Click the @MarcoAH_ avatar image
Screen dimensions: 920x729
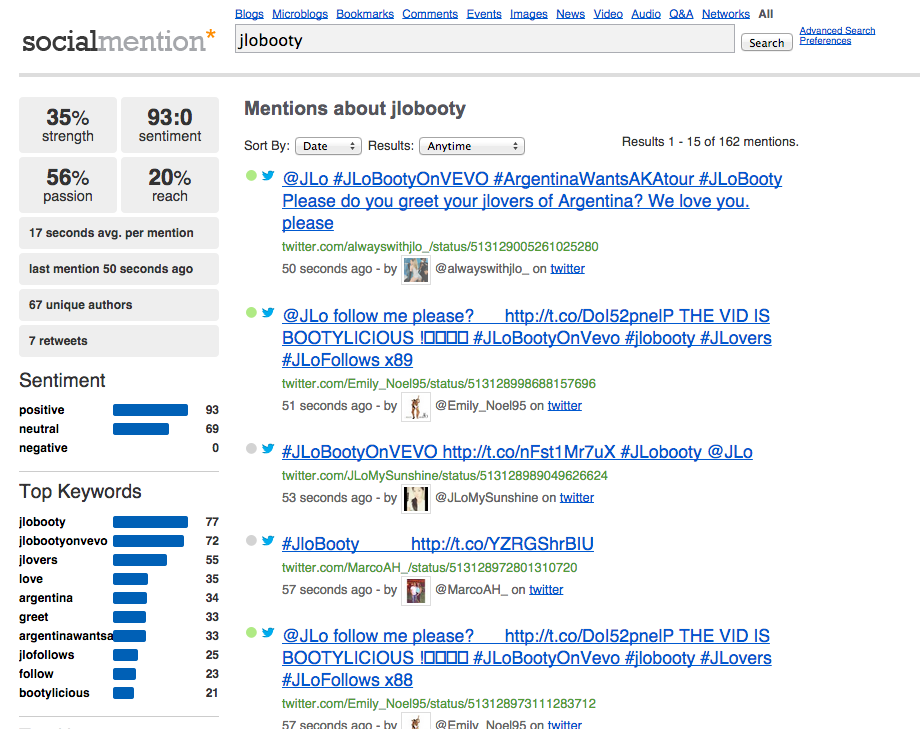point(416,590)
